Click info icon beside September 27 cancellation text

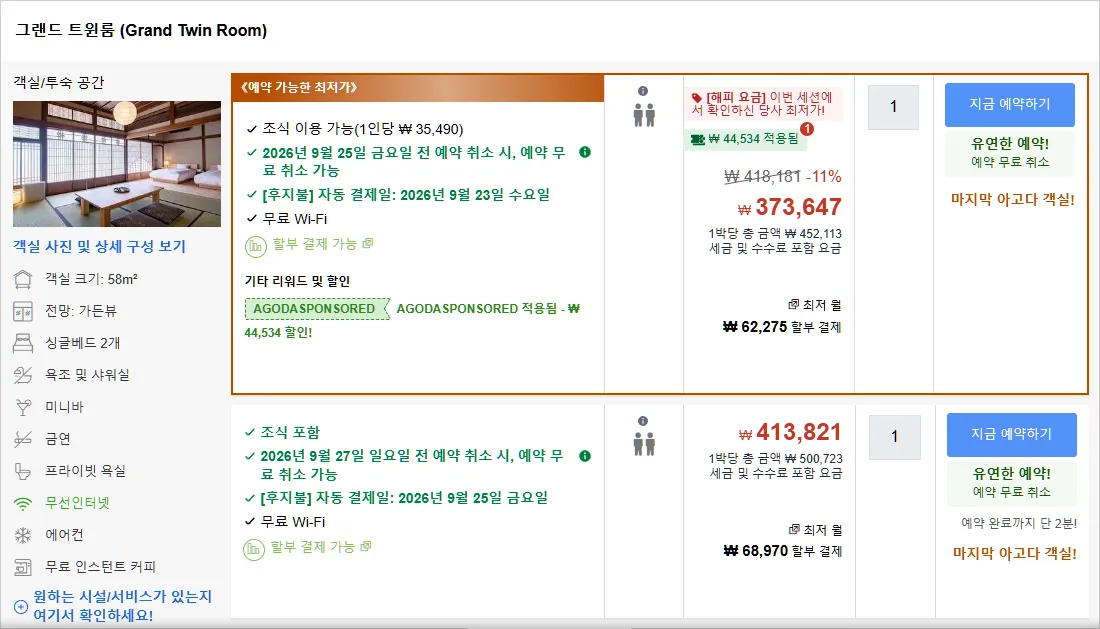pyautogui.click(x=584, y=456)
